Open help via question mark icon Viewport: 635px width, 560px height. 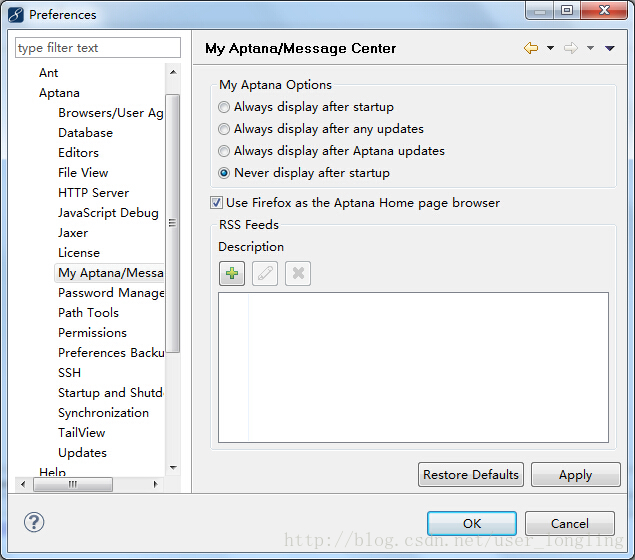tap(34, 522)
